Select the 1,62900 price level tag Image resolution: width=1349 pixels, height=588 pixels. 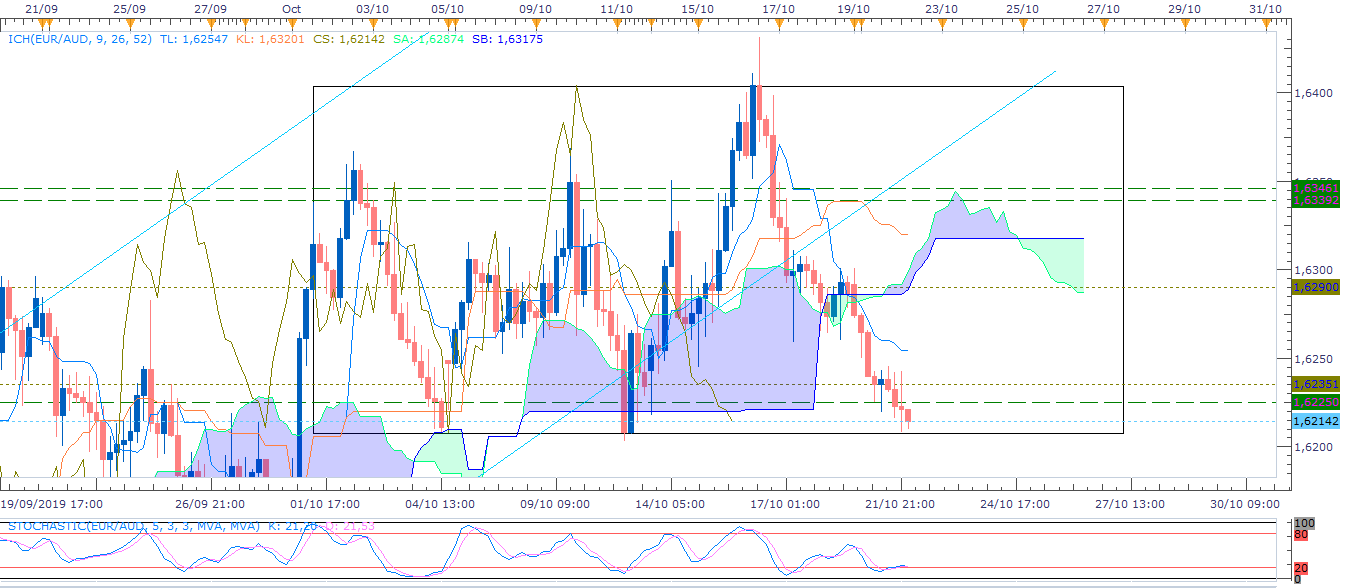(x=1315, y=287)
